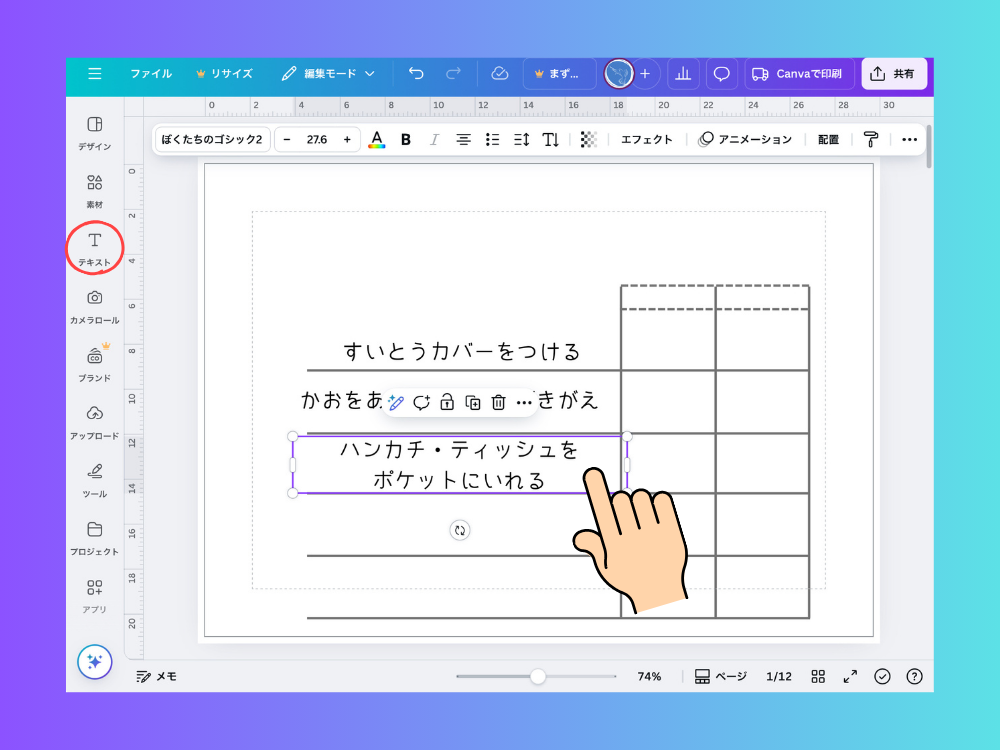Screen dimensions: 1000x750
Task: Toggle the bulleted list formatting
Action: [x=492, y=139]
